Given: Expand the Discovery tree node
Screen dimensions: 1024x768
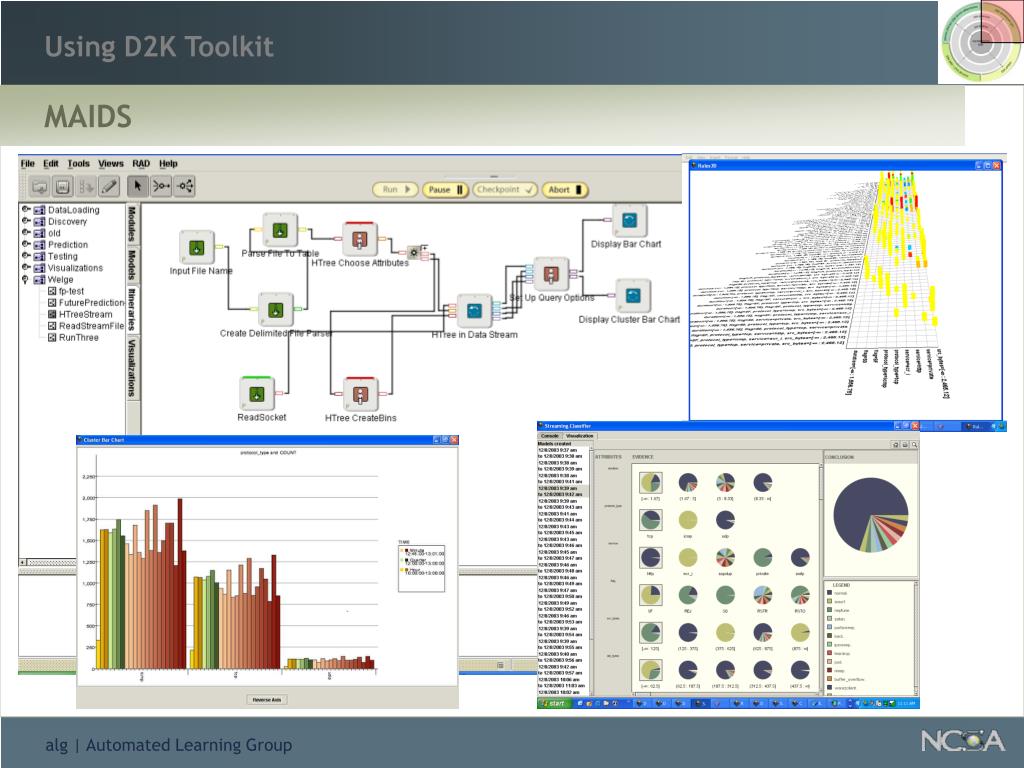Looking at the screenshot, I should coord(25,221).
